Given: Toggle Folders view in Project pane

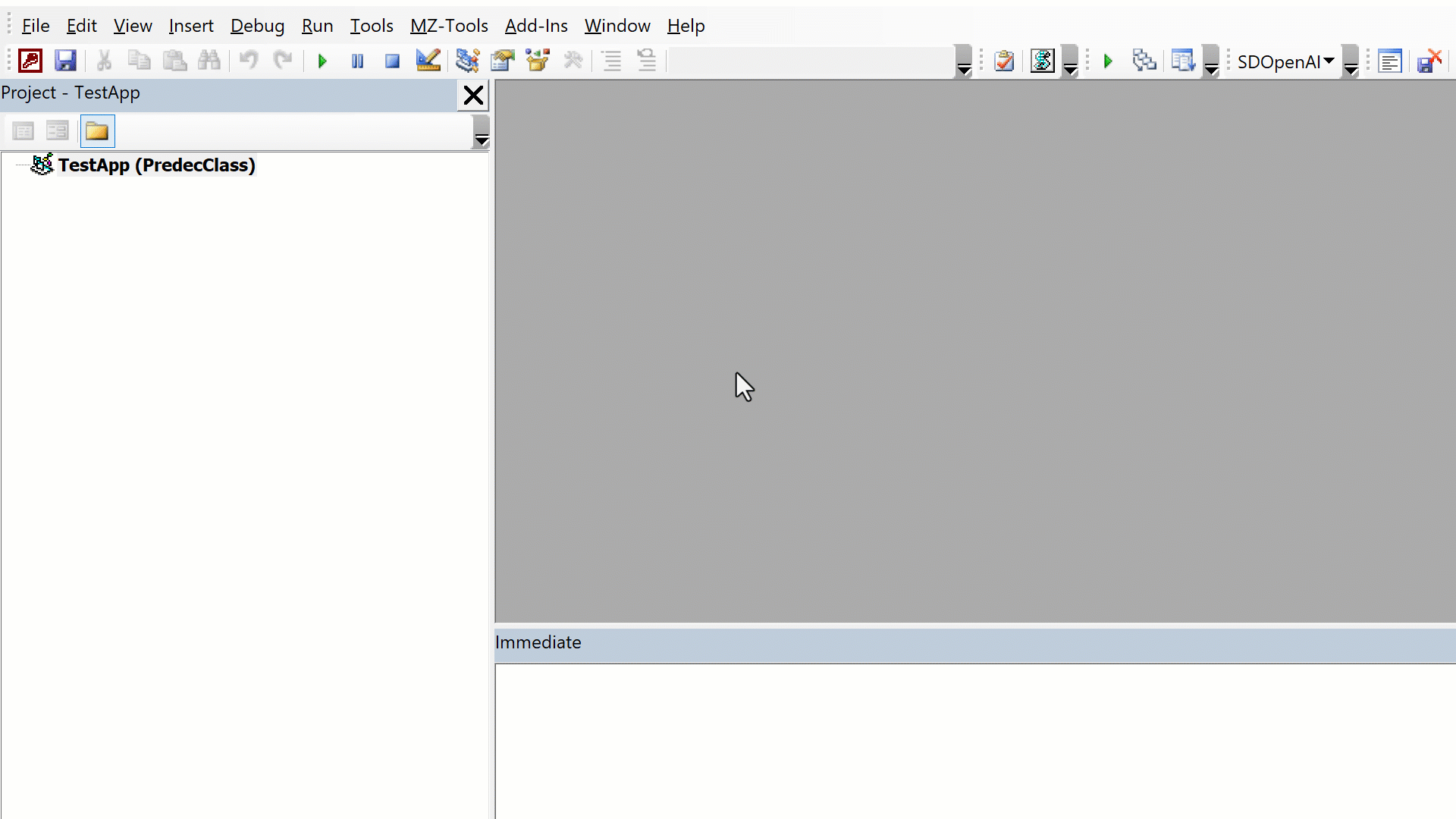Looking at the screenshot, I should 97,131.
